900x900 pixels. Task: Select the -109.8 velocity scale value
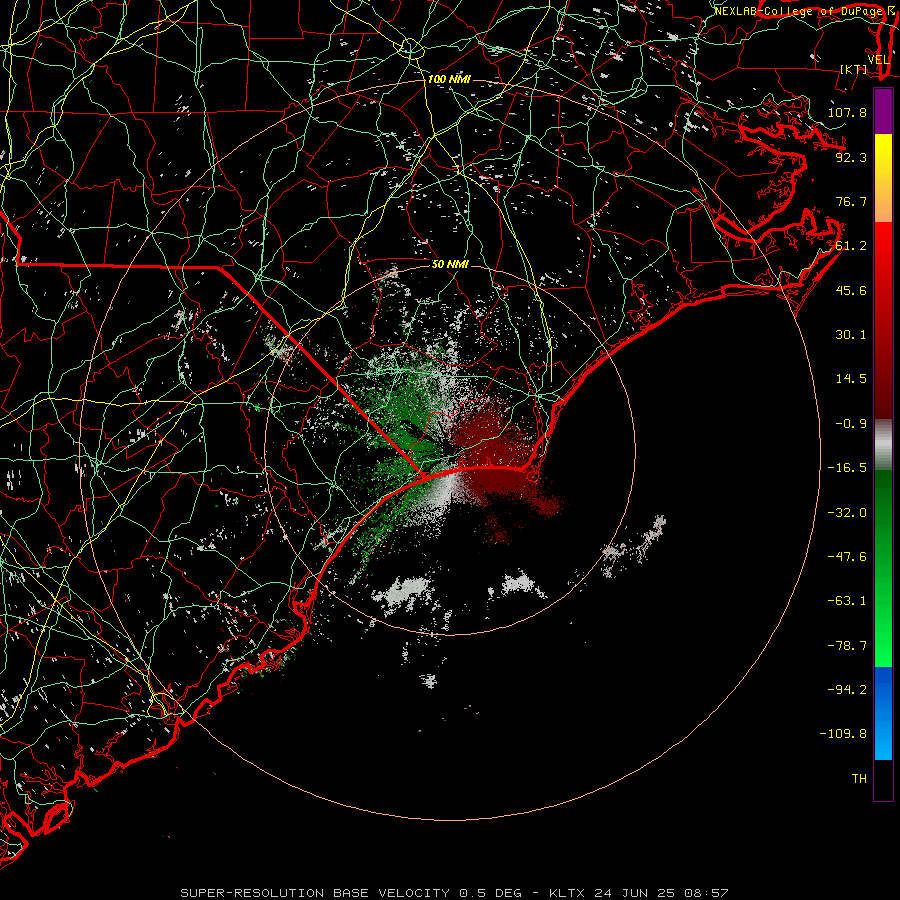pos(843,734)
